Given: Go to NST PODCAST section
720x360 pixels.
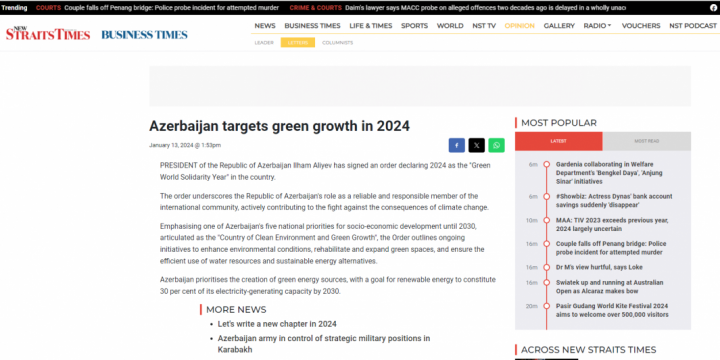Looking at the screenshot, I should pyautogui.click(x=692, y=26).
